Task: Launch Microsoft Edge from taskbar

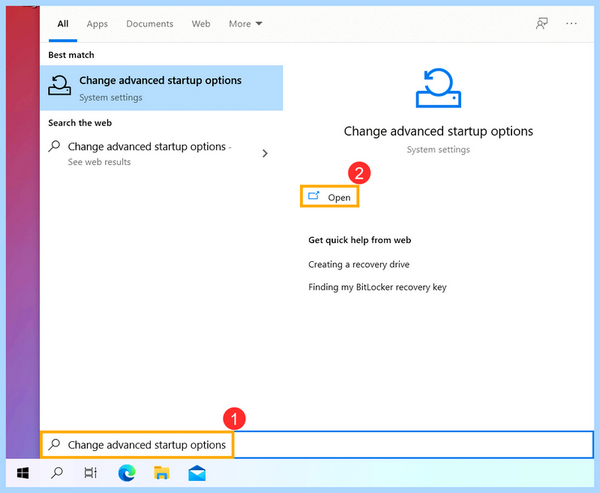Action: click(x=127, y=473)
